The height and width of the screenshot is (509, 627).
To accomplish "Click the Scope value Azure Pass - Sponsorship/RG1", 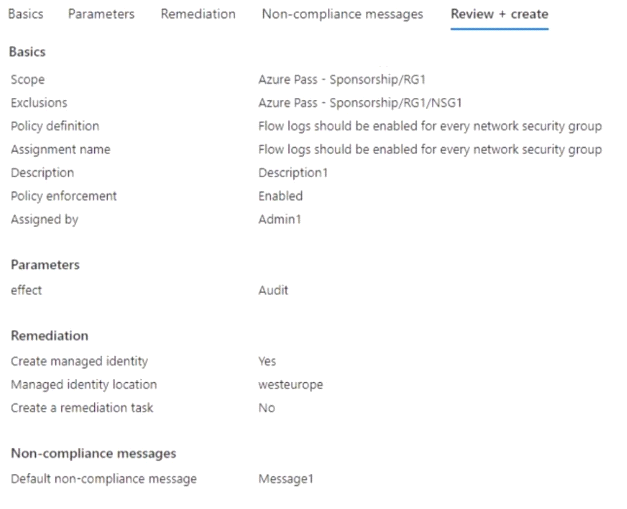I will (x=341, y=80).
